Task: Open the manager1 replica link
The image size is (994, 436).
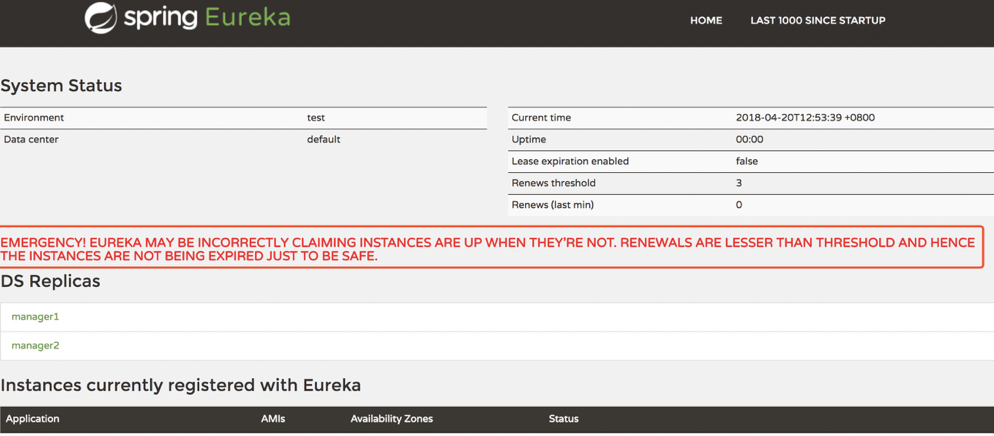Action: [35, 316]
